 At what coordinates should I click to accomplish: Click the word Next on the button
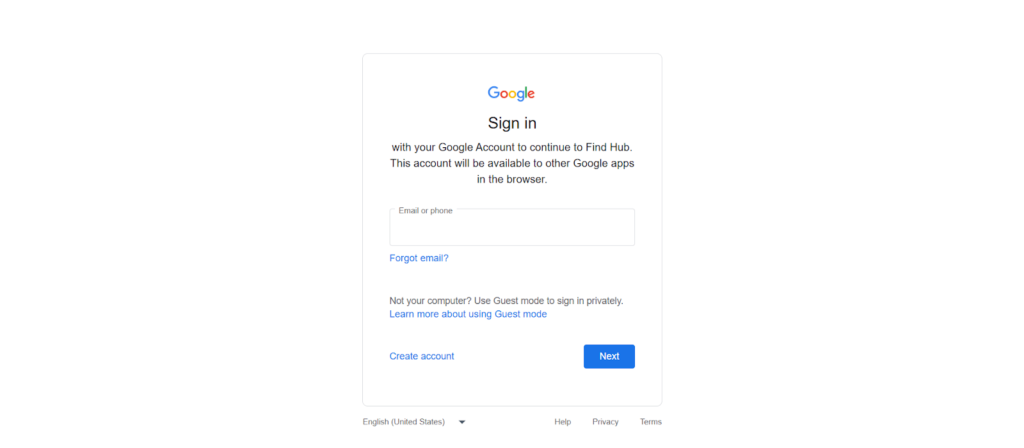[609, 357]
